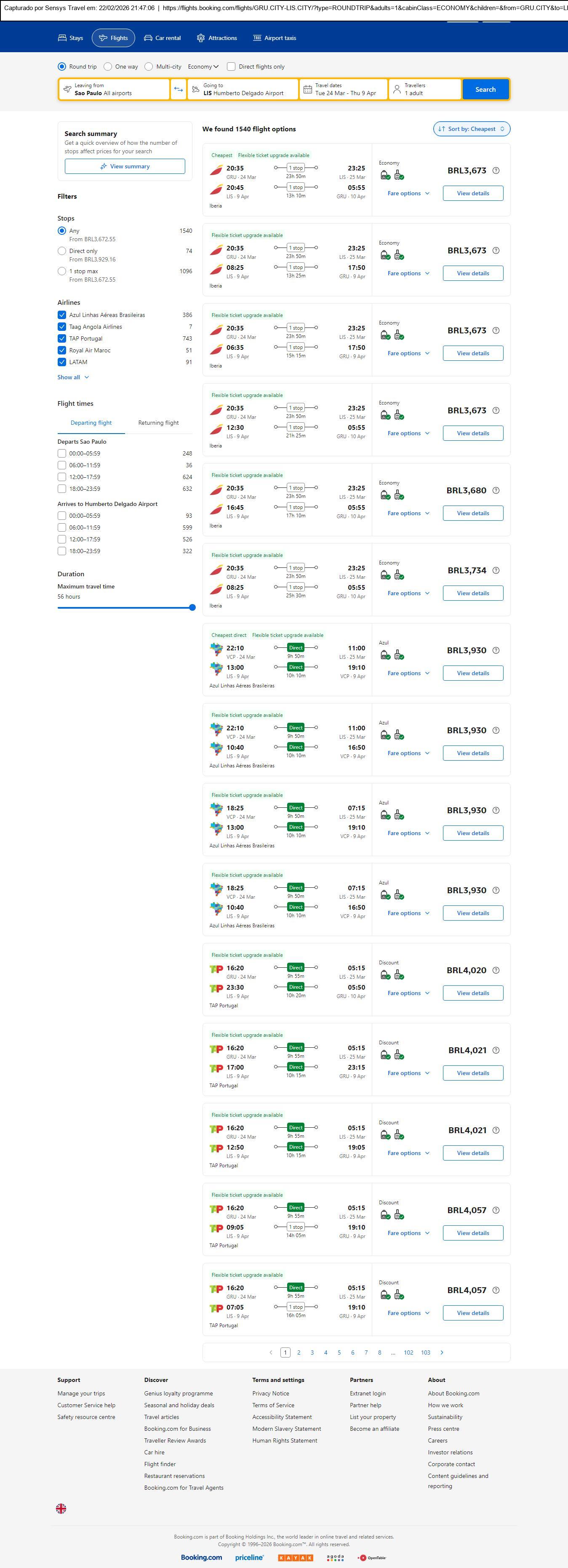Viewport: 568px width, 1568px height.
Task: Open the Stays tab in navigation
Action: click(x=70, y=38)
